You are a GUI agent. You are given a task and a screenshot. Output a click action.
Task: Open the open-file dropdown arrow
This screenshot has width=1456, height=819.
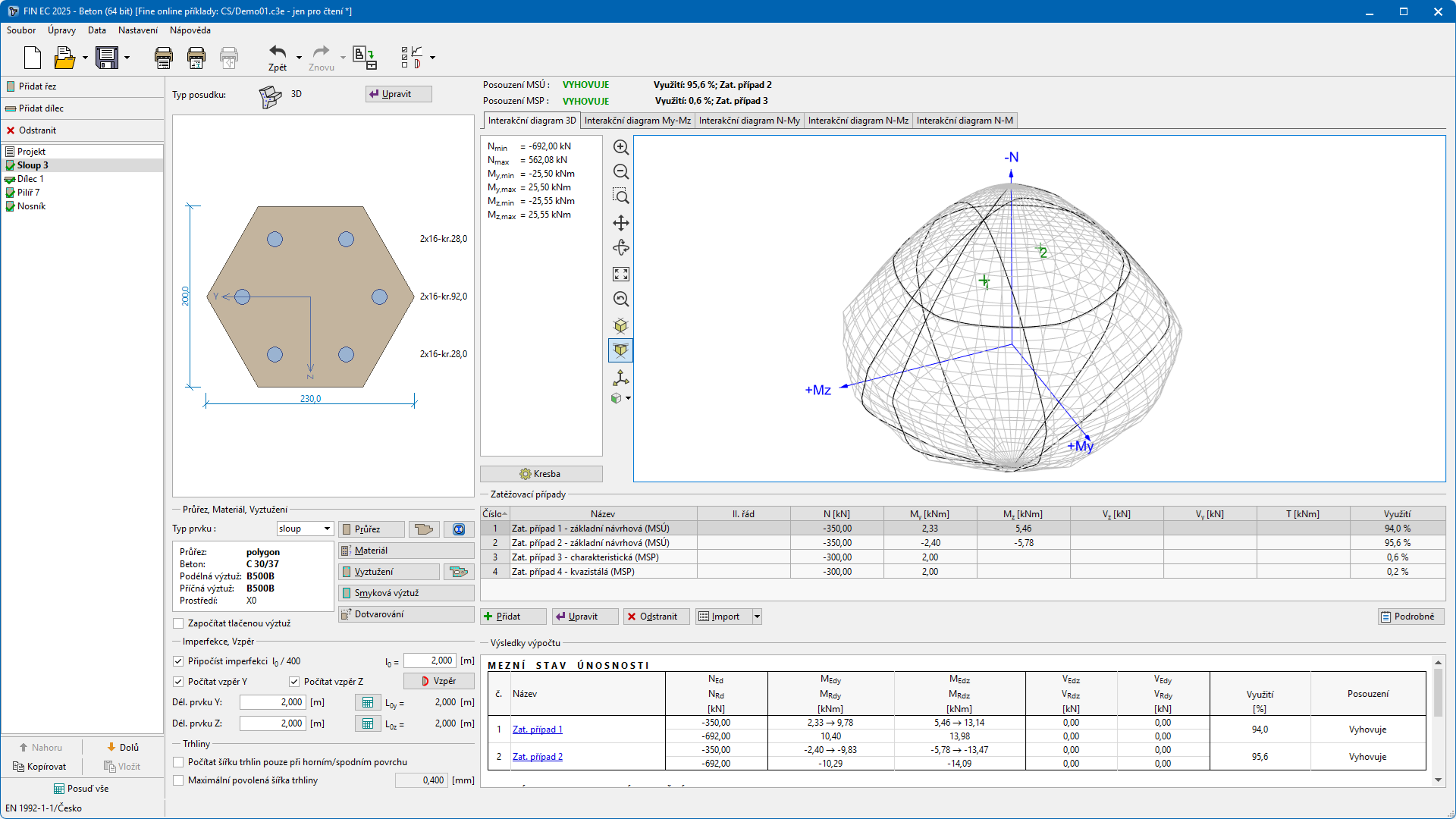click(x=85, y=58)
